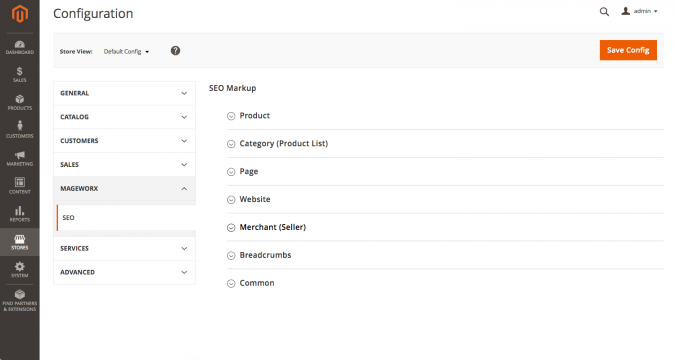Expand the CATALOG configuration tab
675x360 pixels.
(x=124, y=117)
